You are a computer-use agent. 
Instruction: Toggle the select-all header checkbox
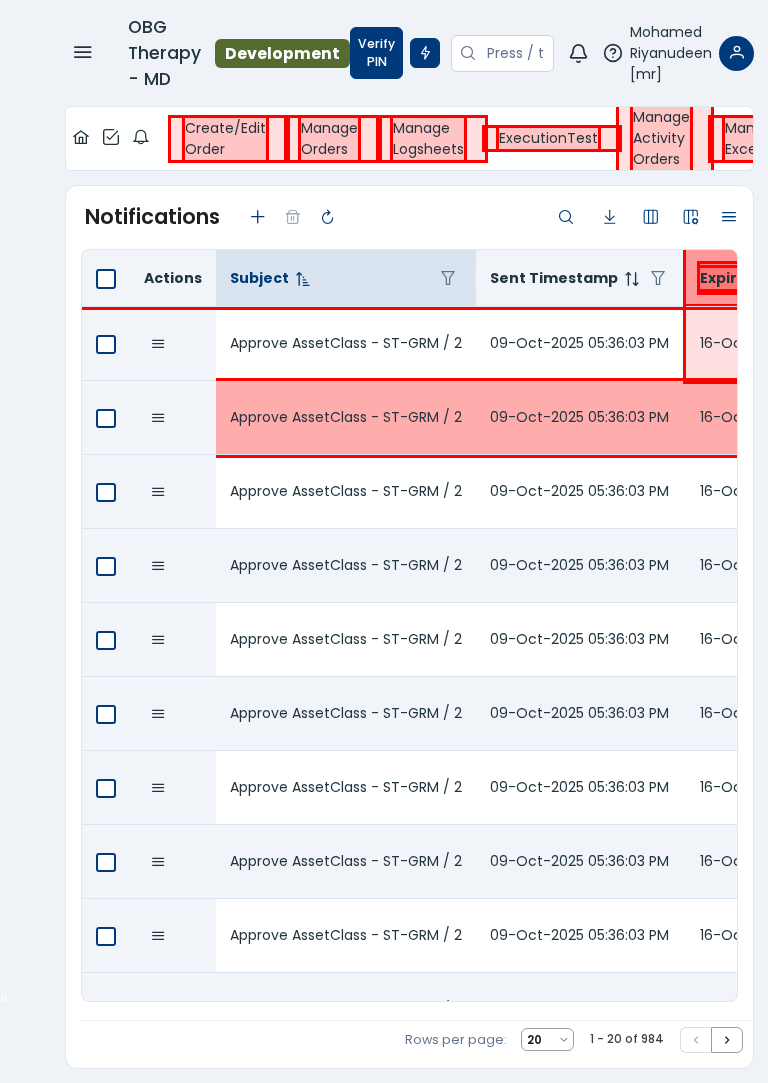tap(106, 279)
